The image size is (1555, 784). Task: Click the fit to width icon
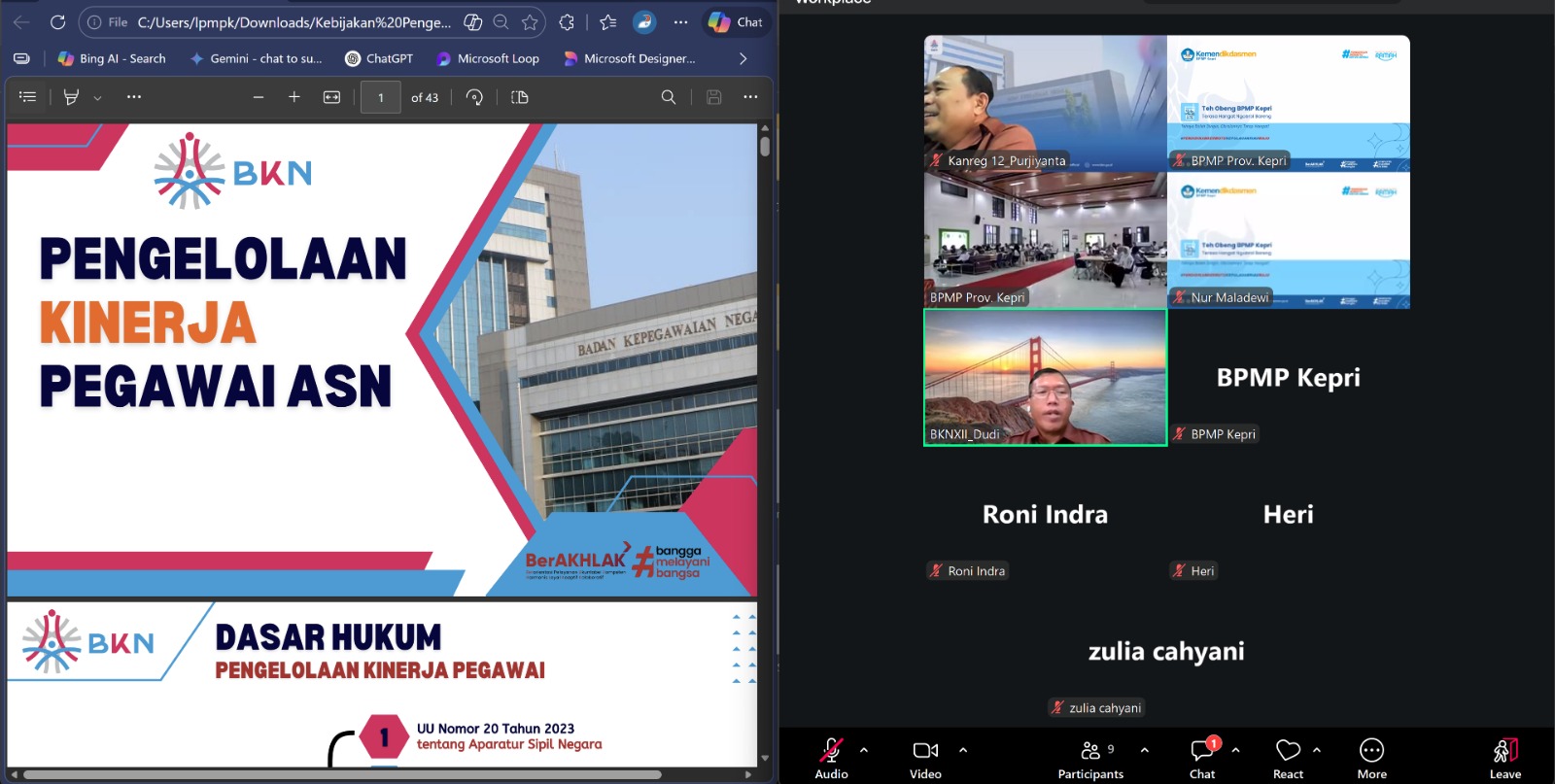[x=331, y=97]
